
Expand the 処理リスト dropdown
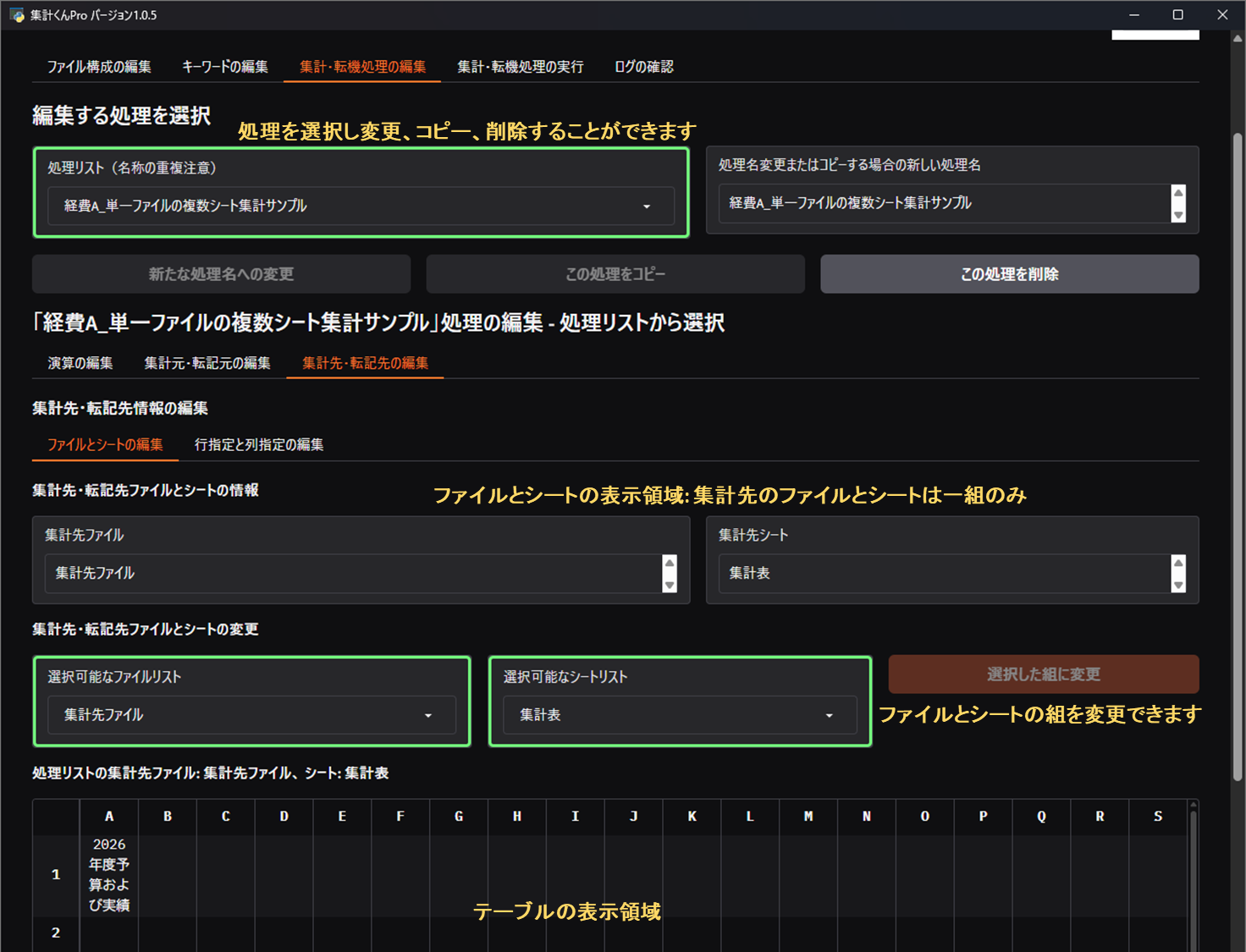pyautogui.click(x=361, y=206)
